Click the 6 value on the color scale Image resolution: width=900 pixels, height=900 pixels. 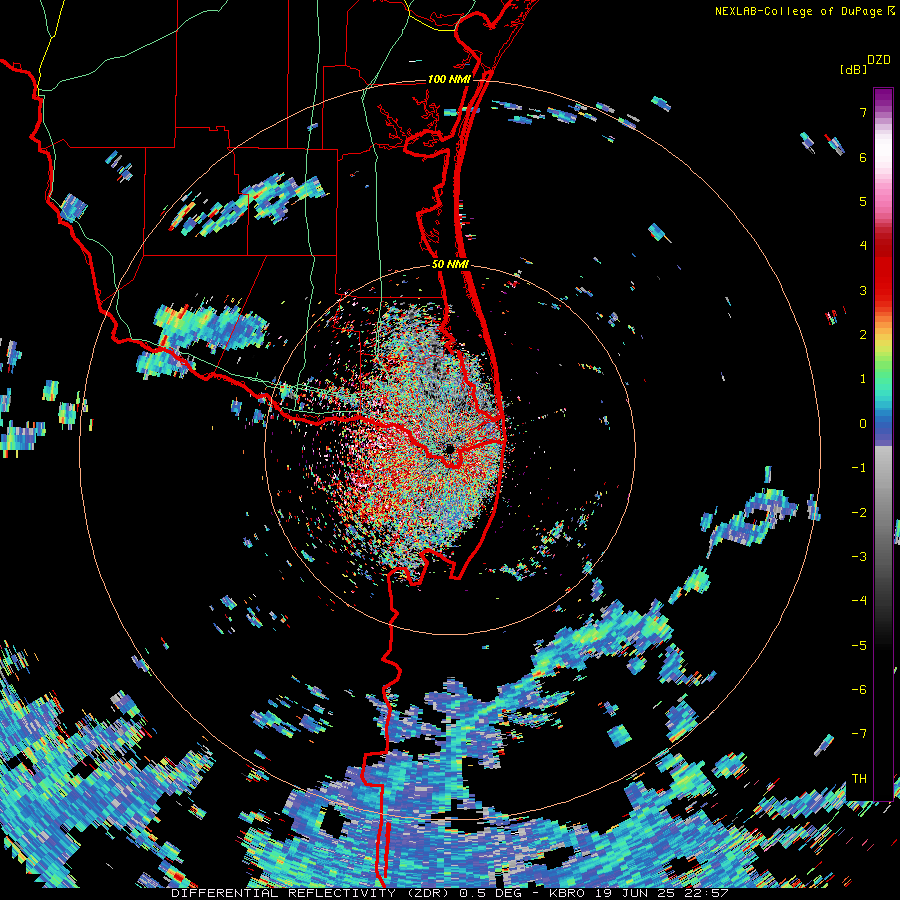point(863,157)
